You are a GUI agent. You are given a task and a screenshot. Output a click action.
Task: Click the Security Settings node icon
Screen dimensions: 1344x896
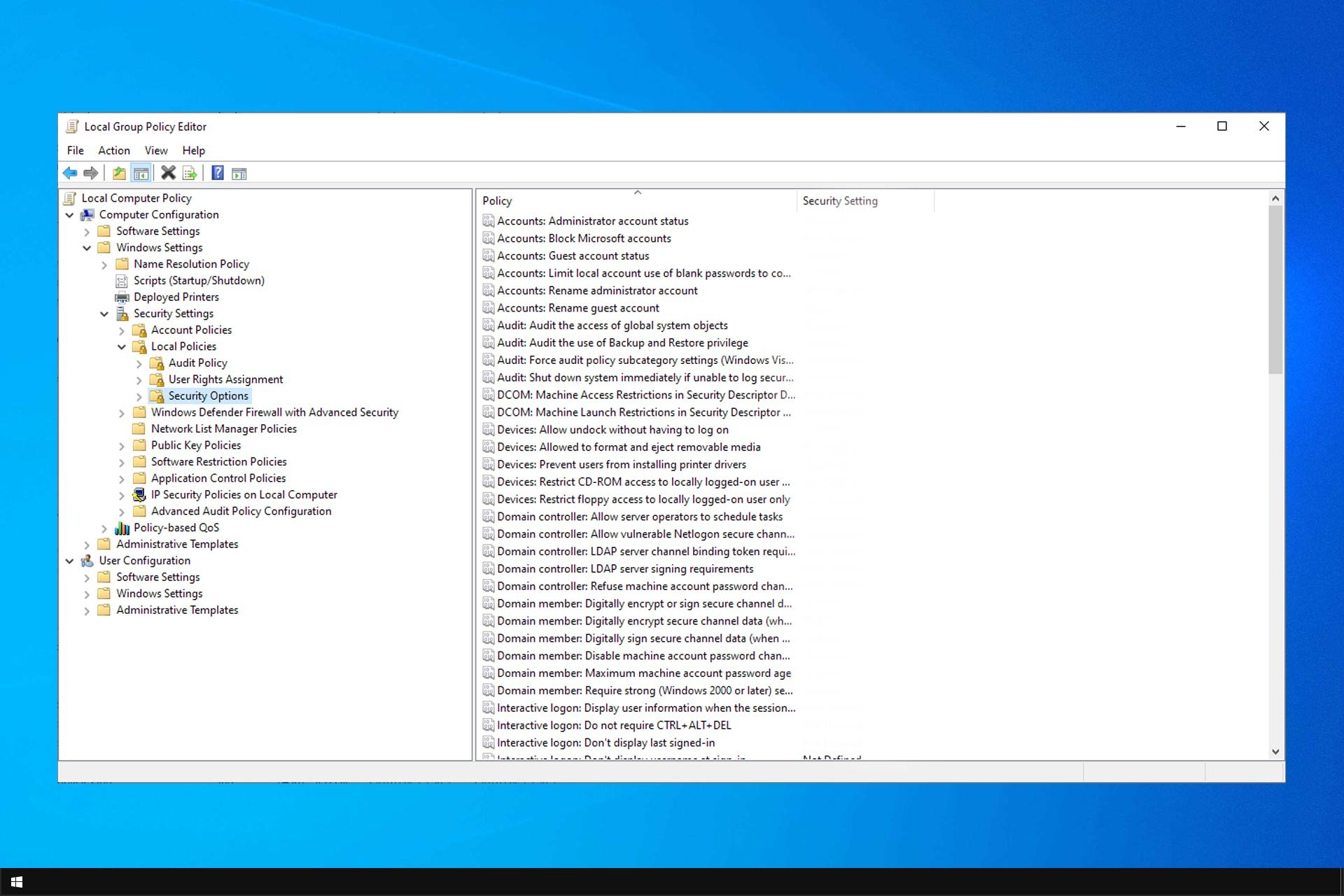tap(122, 314)
